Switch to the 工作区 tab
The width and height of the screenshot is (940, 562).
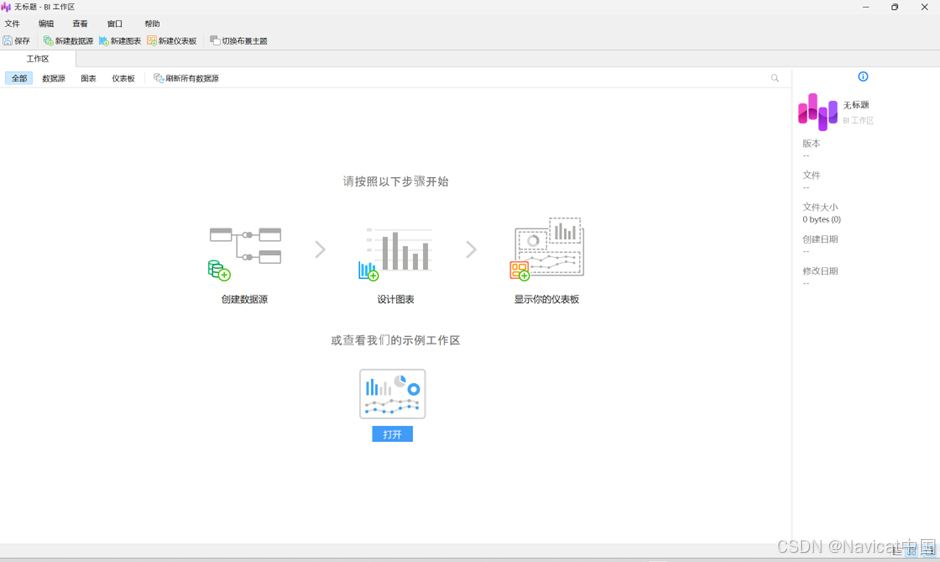[x=38, y=59]
